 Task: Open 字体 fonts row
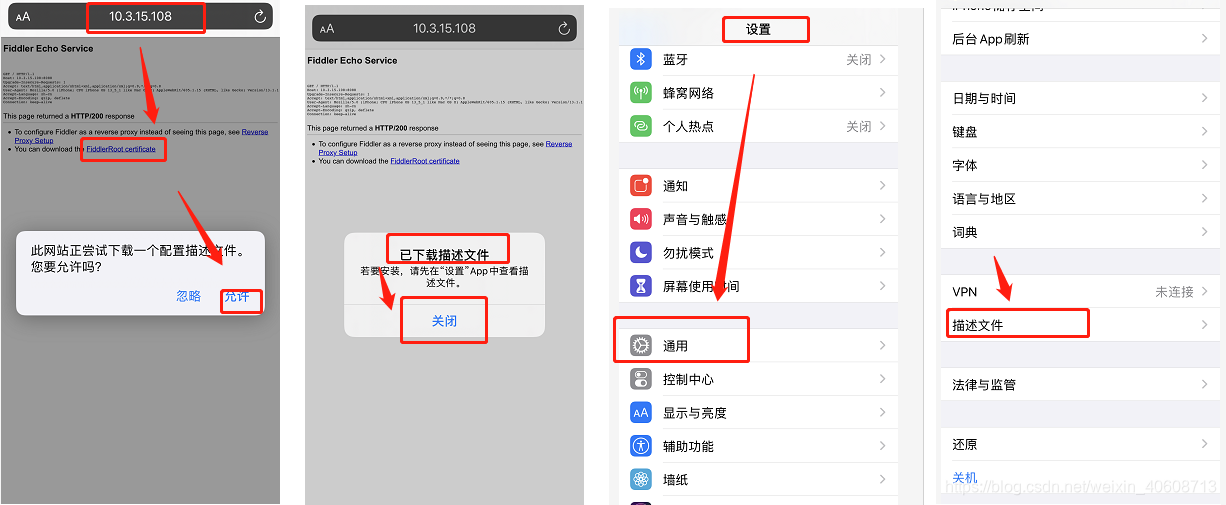1080,165
